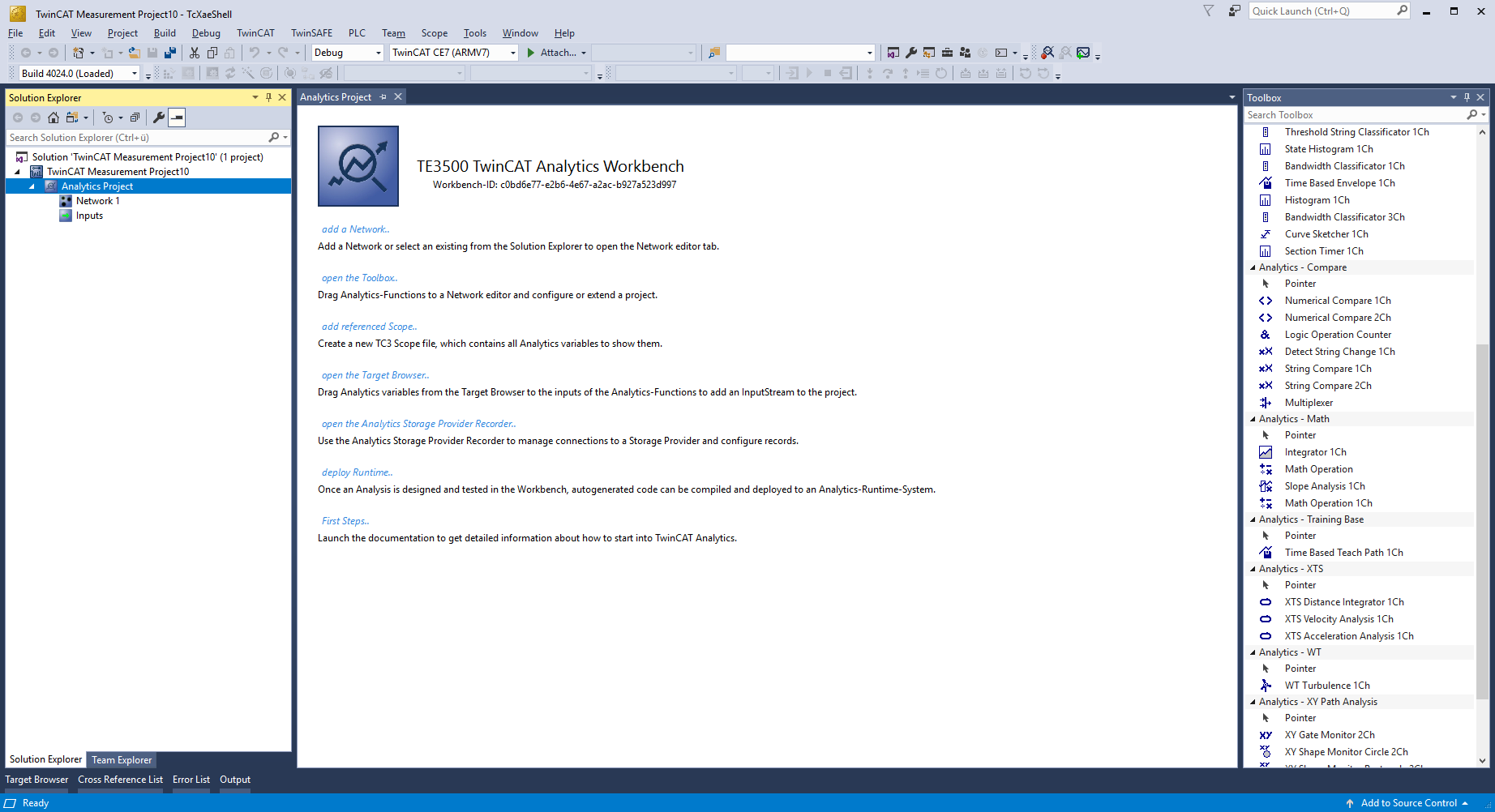Screen dimensions: 1495x812
Task: Click the Toolbox briefcase icon in toolbar
Action: tap(947, 53)
